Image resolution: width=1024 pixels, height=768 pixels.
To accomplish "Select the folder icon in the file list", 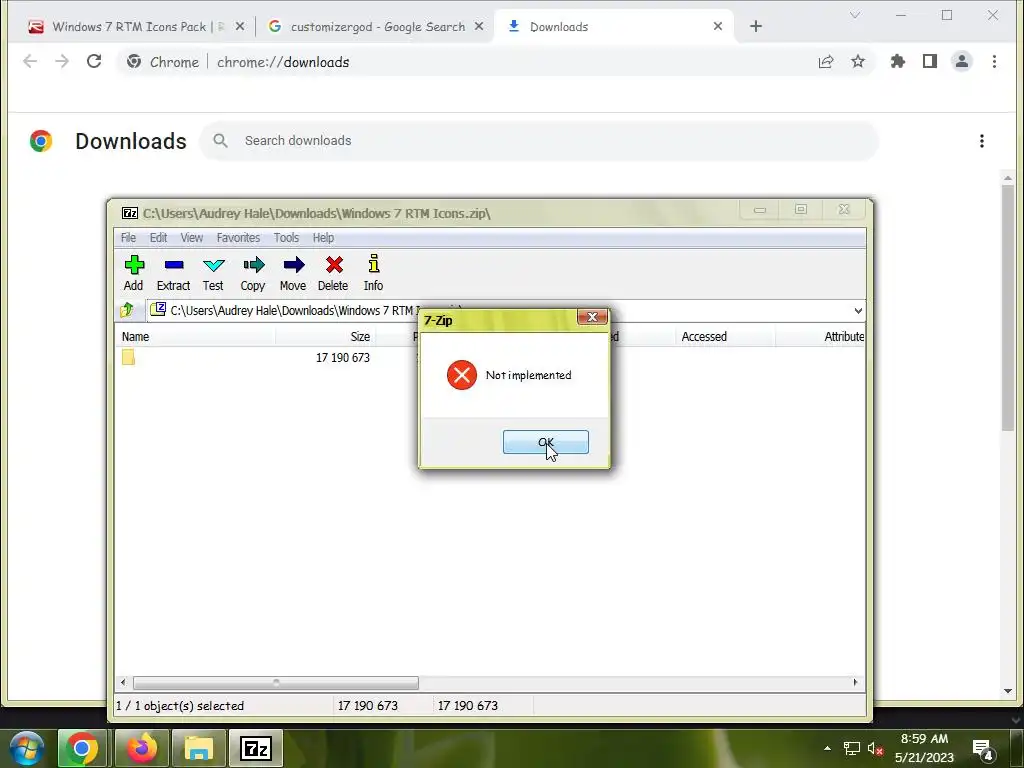I will [128, 357].
